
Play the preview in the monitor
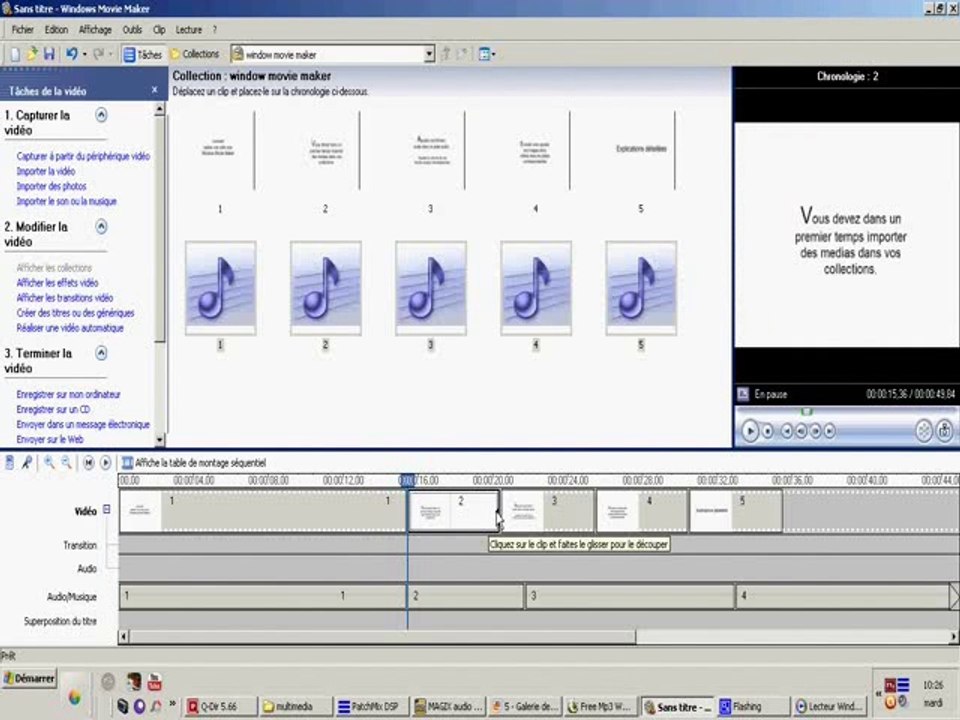[750, 431]
